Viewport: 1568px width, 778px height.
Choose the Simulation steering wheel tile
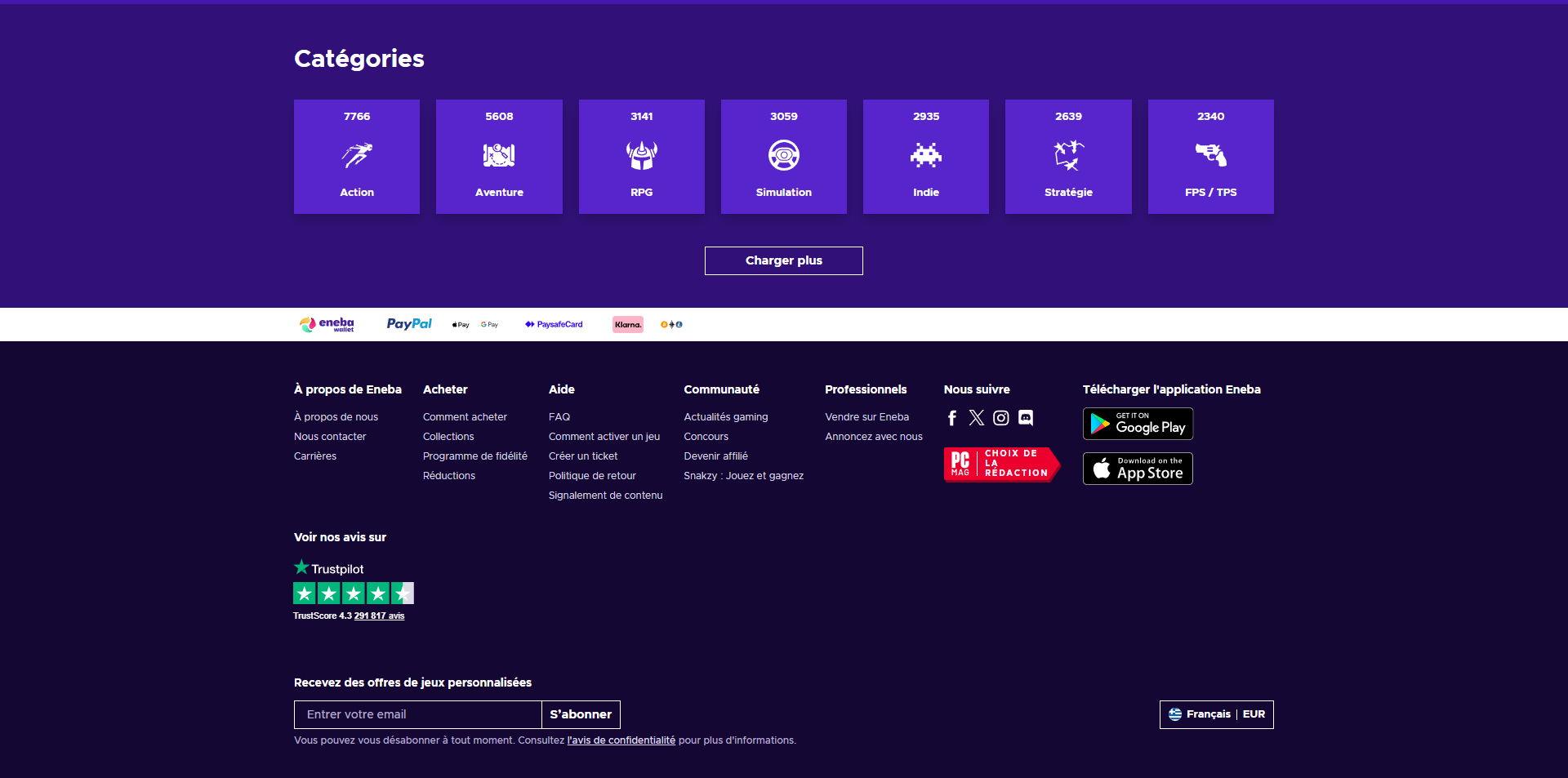point(784,157)
